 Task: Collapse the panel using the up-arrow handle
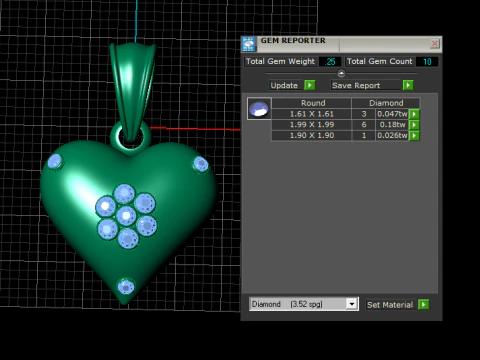coord(341,73)
